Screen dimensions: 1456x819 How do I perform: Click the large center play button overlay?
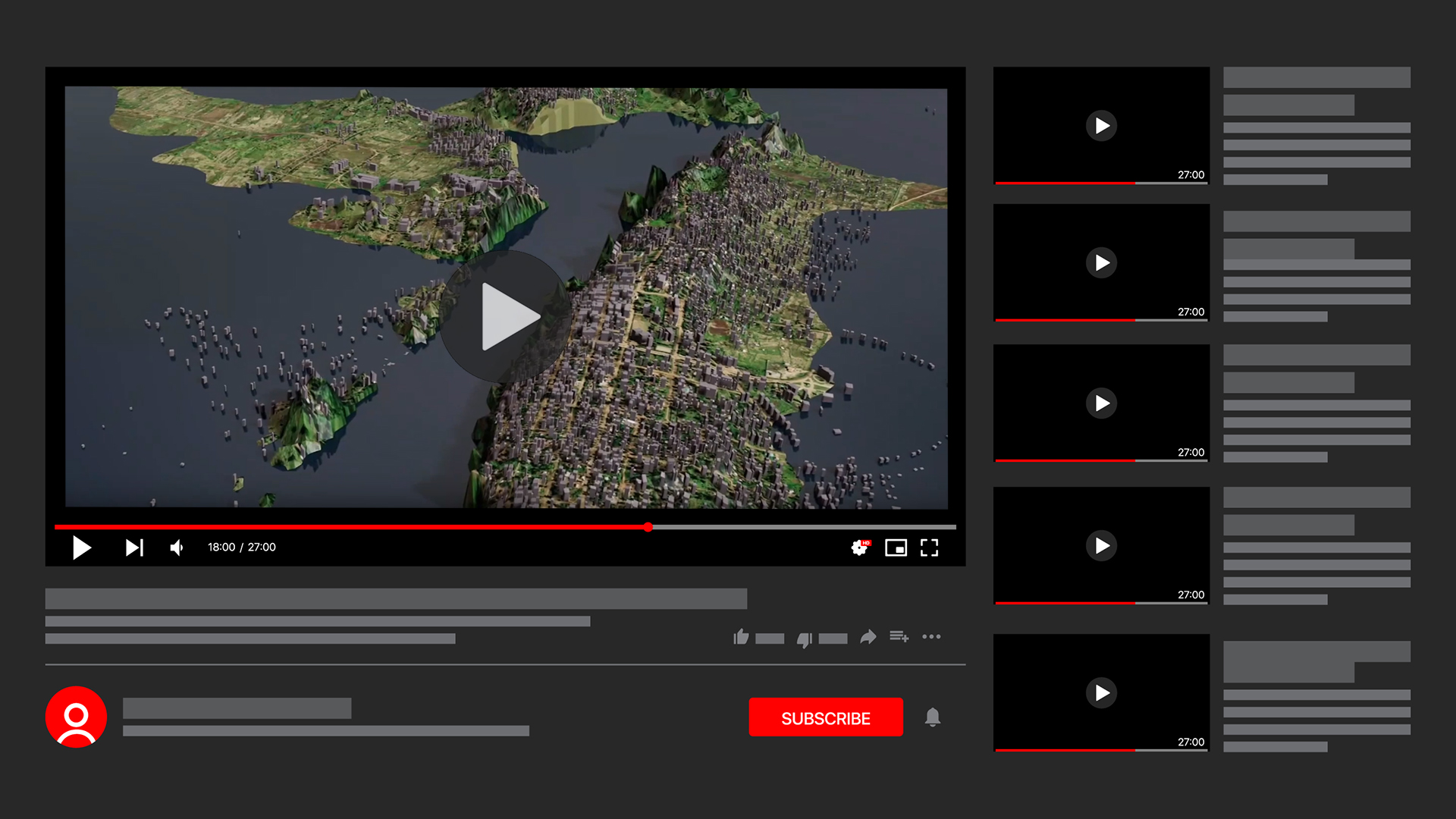[506, 317]
